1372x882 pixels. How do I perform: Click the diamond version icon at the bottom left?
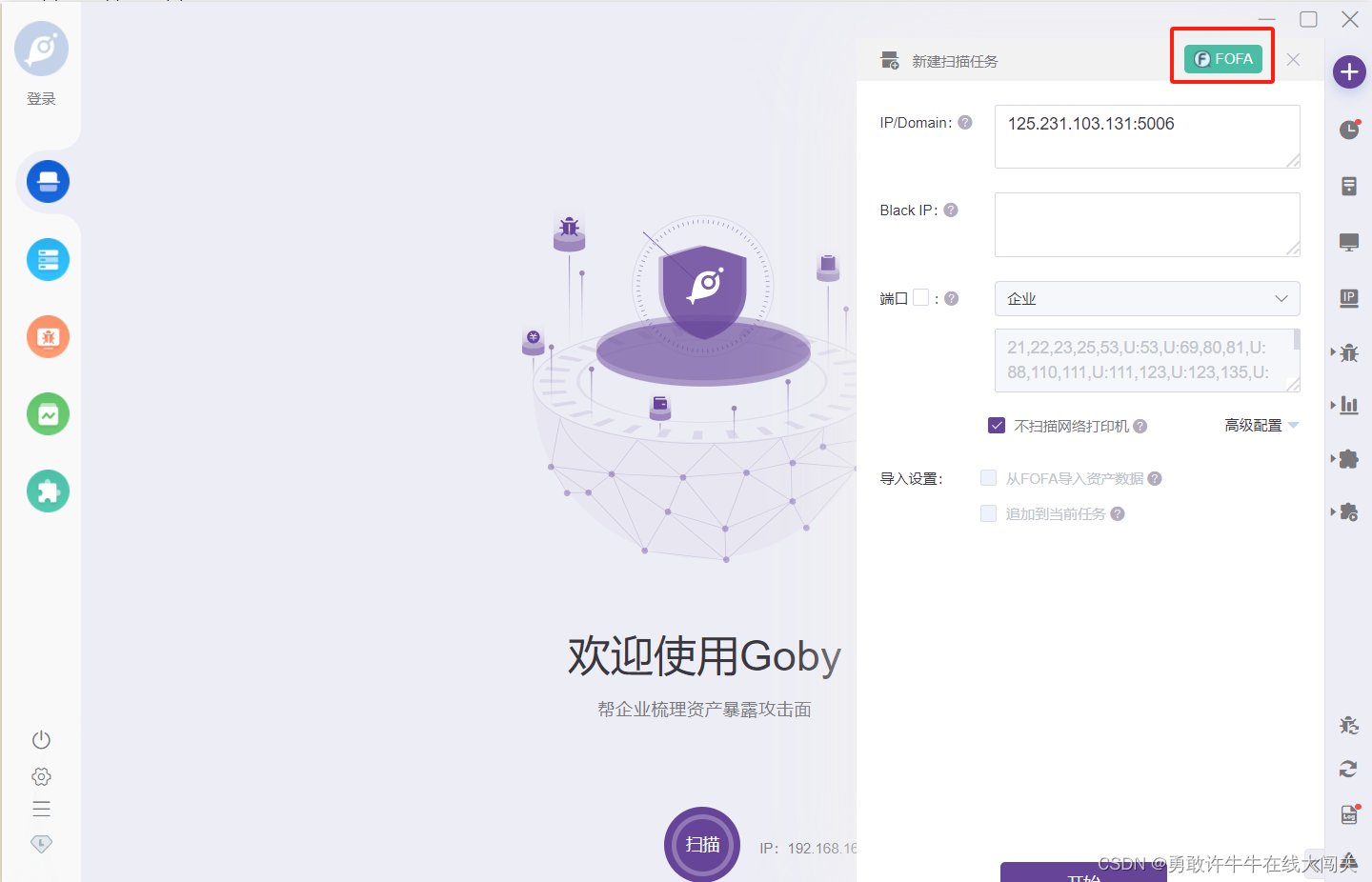coord(41,844)
